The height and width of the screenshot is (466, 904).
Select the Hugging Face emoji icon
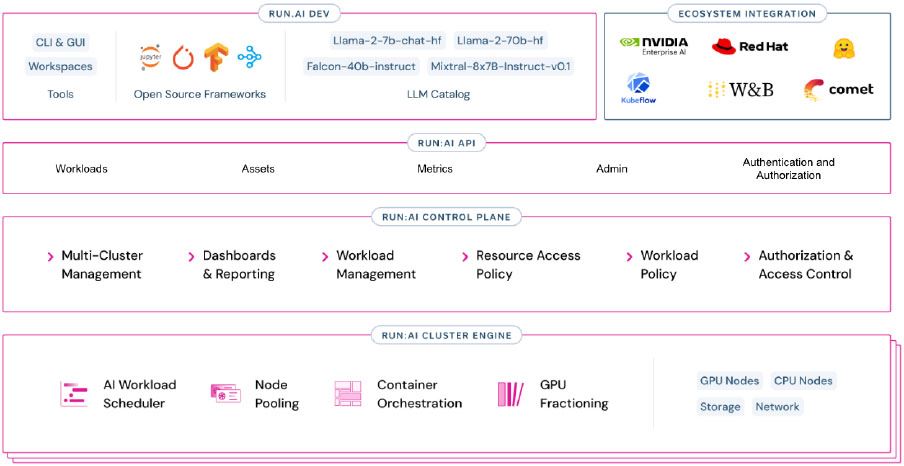(x=843, y=47)
